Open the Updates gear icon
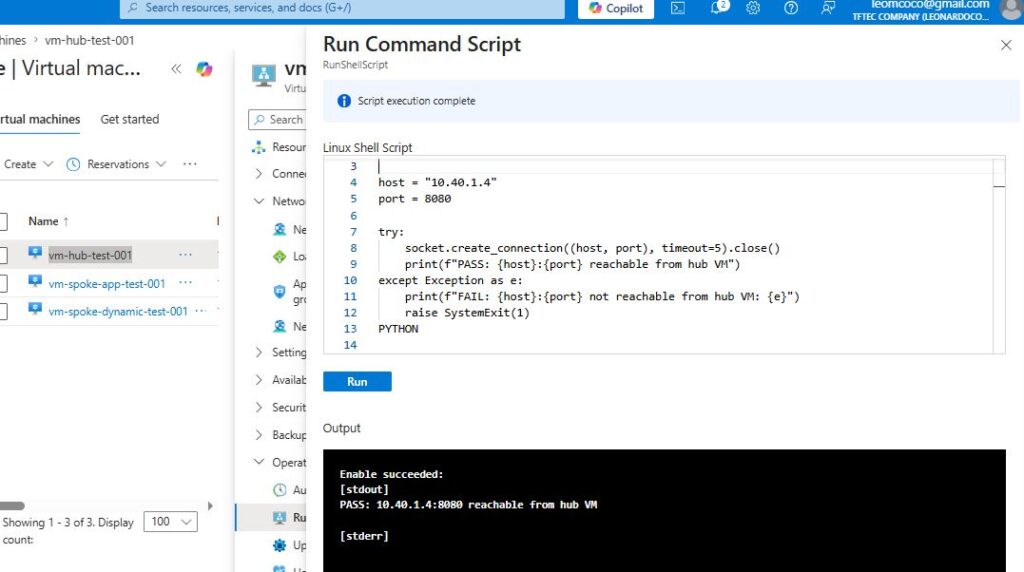 click(x=280, y=545)
